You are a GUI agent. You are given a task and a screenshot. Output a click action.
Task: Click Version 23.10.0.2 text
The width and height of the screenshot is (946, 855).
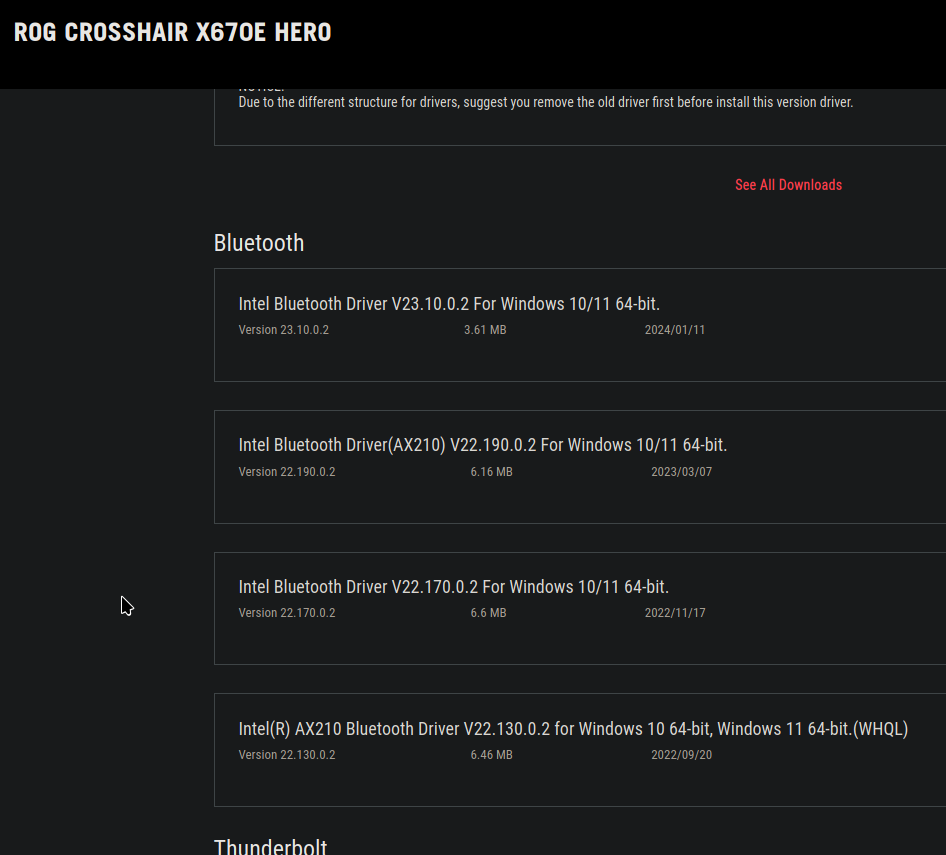click(284, 330)
